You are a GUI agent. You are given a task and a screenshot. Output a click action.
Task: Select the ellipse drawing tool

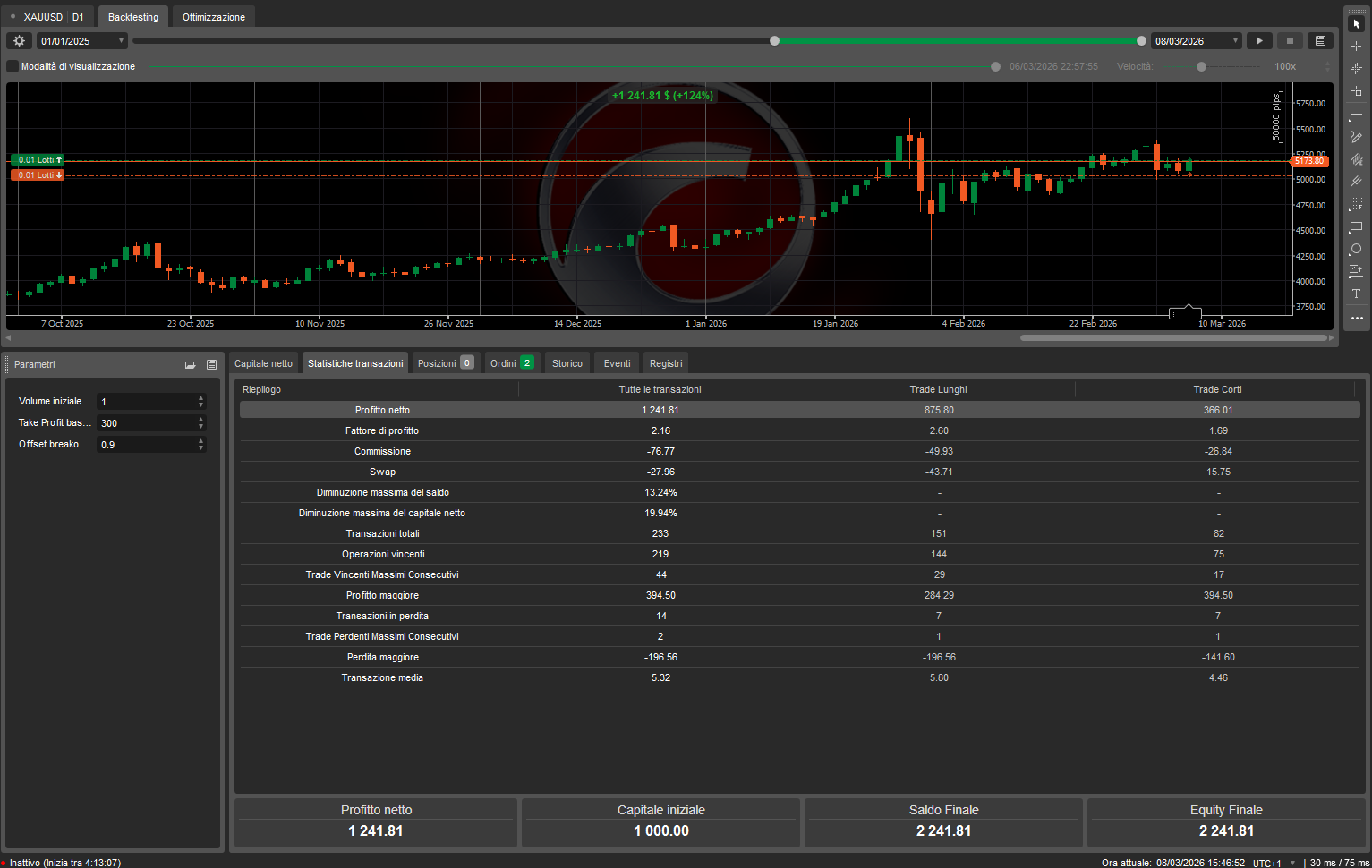click(1356, 250)
